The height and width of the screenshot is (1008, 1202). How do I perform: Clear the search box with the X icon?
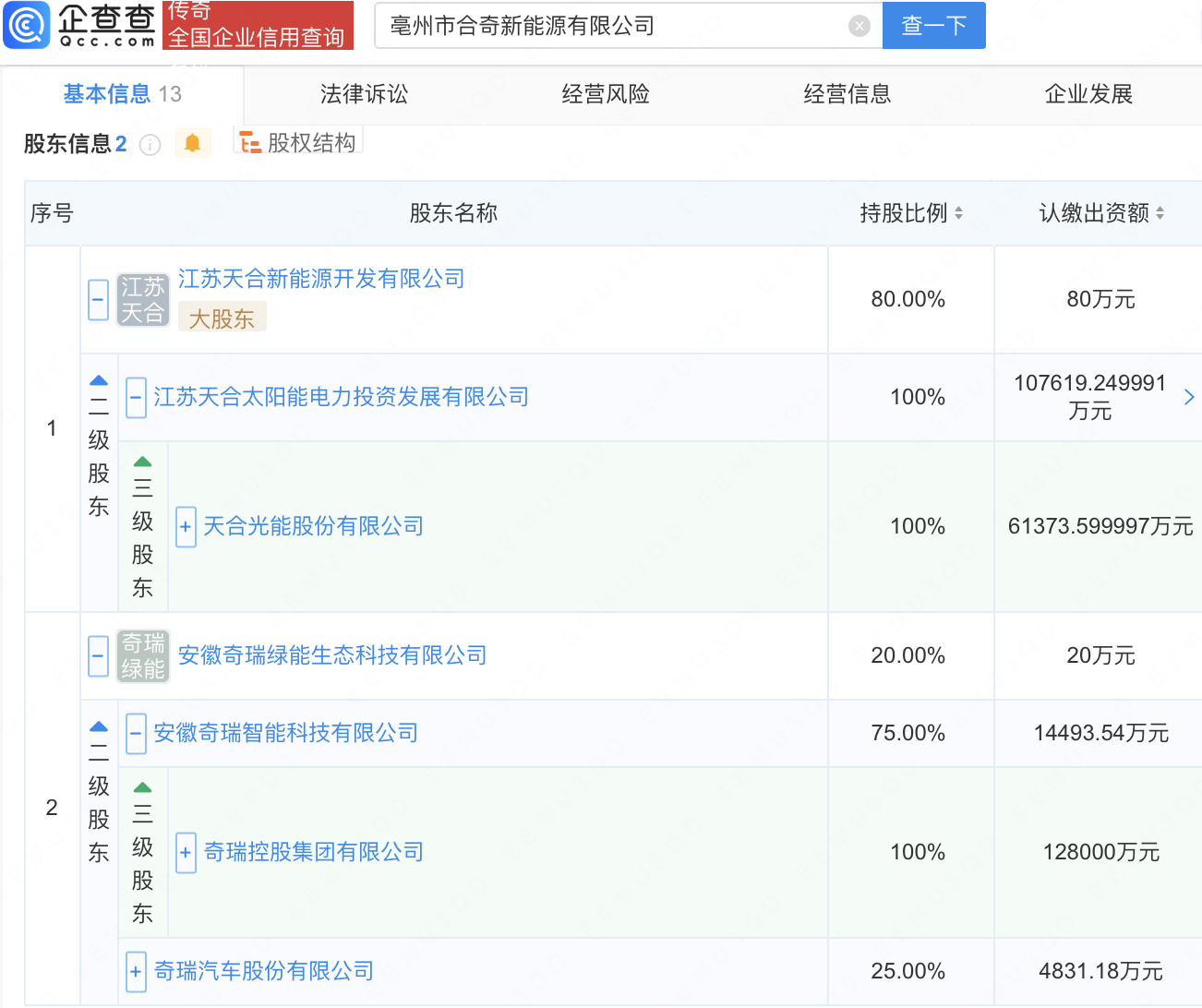[x=859, y=26]
